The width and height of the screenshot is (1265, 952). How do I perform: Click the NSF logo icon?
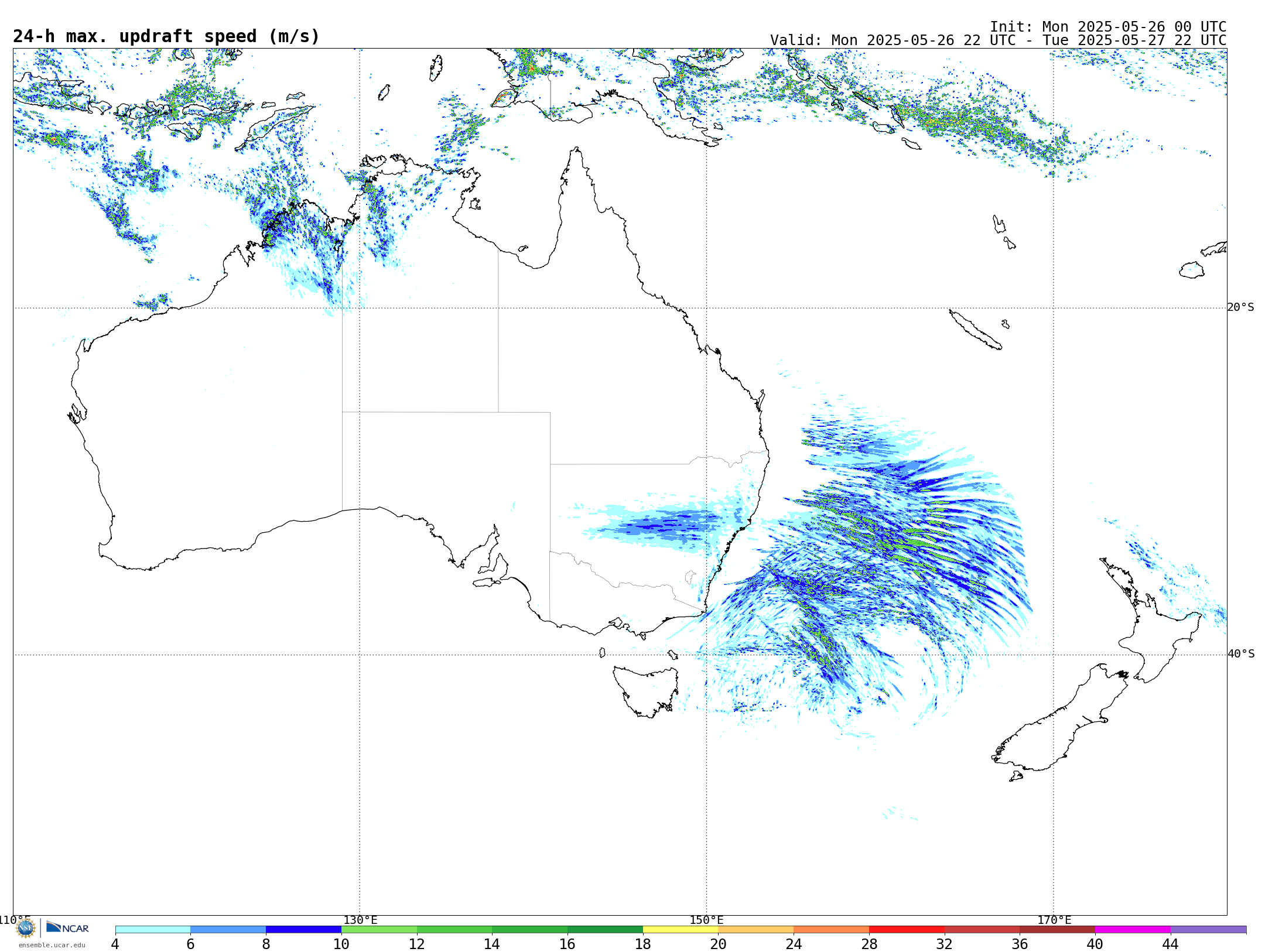[x=26, y=928]
